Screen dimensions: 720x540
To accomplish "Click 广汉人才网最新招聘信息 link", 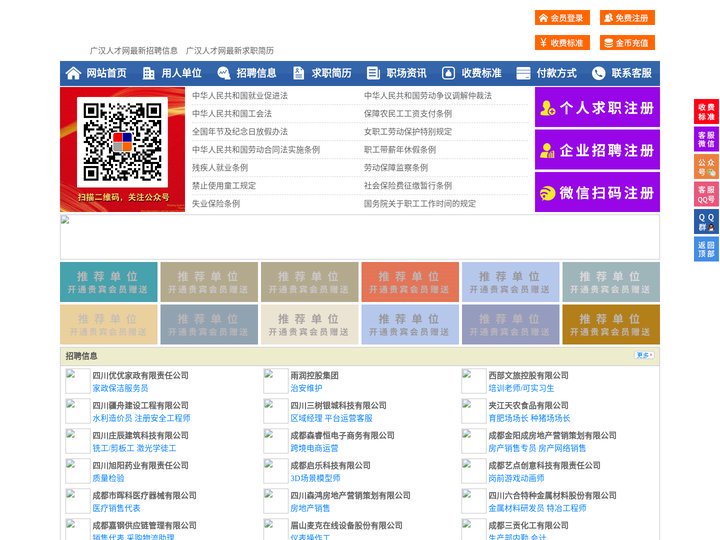I will click(134, 51).
